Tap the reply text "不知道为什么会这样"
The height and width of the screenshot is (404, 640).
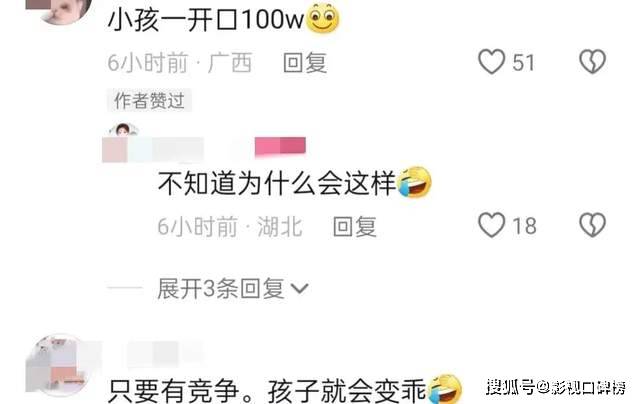pyautogui.click(x=277, y=183)
